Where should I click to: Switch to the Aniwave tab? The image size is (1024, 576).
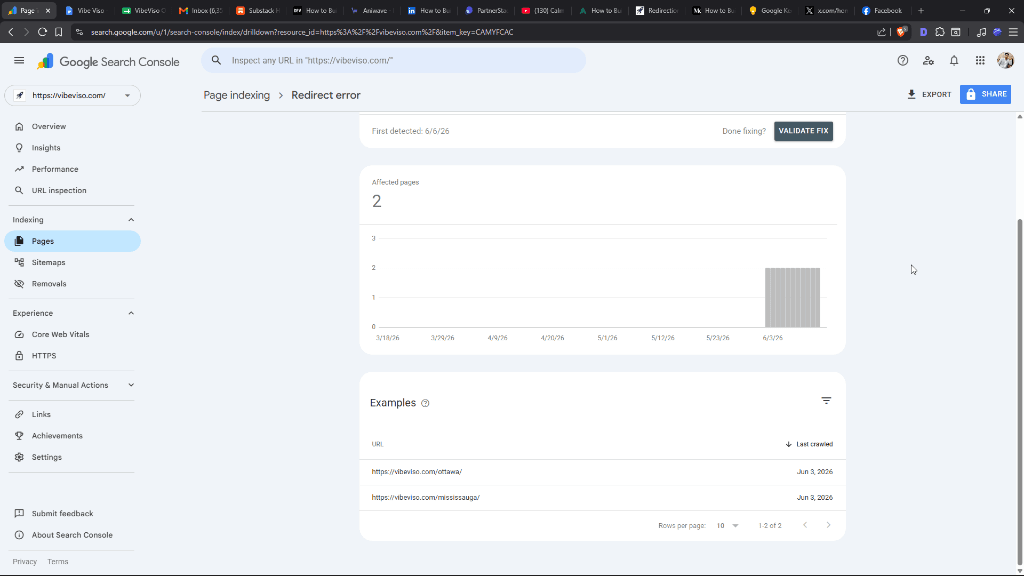click(x=372, y=10)
